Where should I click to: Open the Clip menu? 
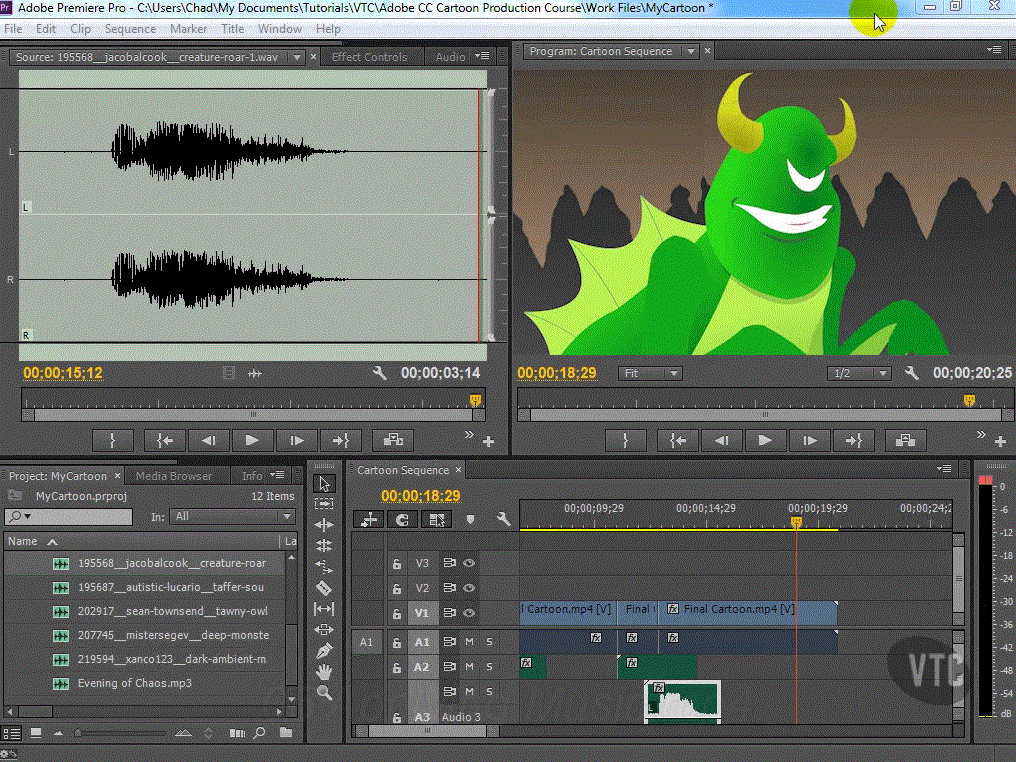click(80, 29)
